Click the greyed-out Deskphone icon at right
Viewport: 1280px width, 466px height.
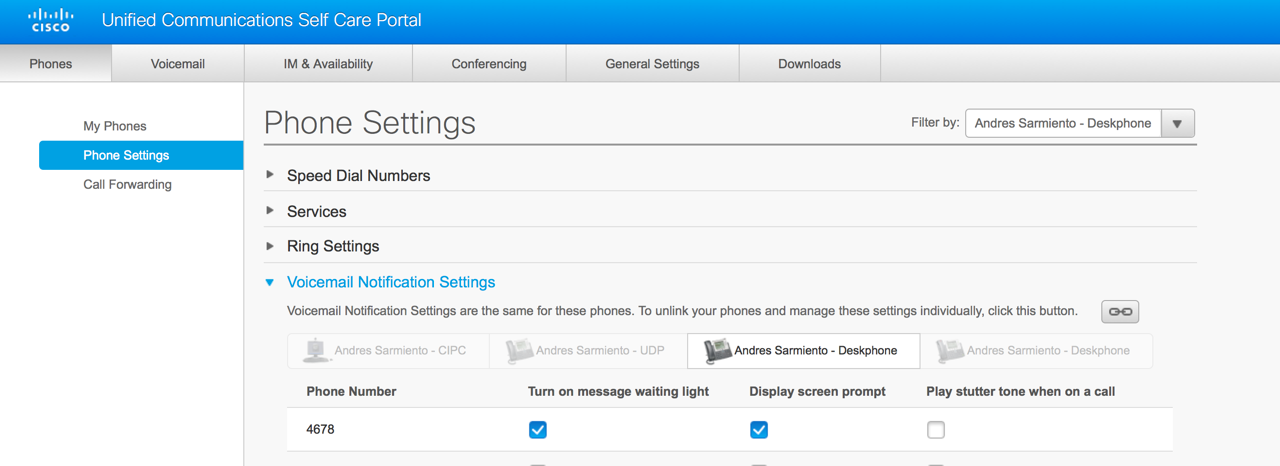(949, 350)
